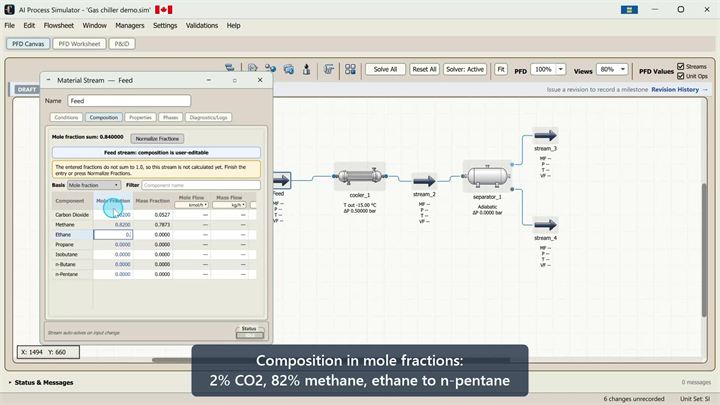This screenshot has height=405, width=720.
Task: Click the Solve All button
Action: tap(385, 69)
